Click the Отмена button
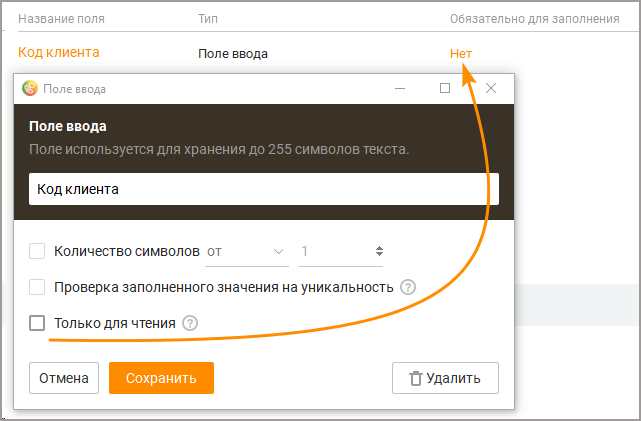This screenshot has height=421, width=641. 64,378
